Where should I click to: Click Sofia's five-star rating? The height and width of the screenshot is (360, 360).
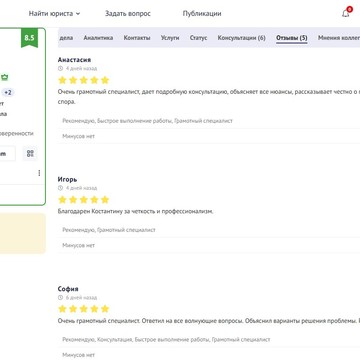(x=84, y=309)
